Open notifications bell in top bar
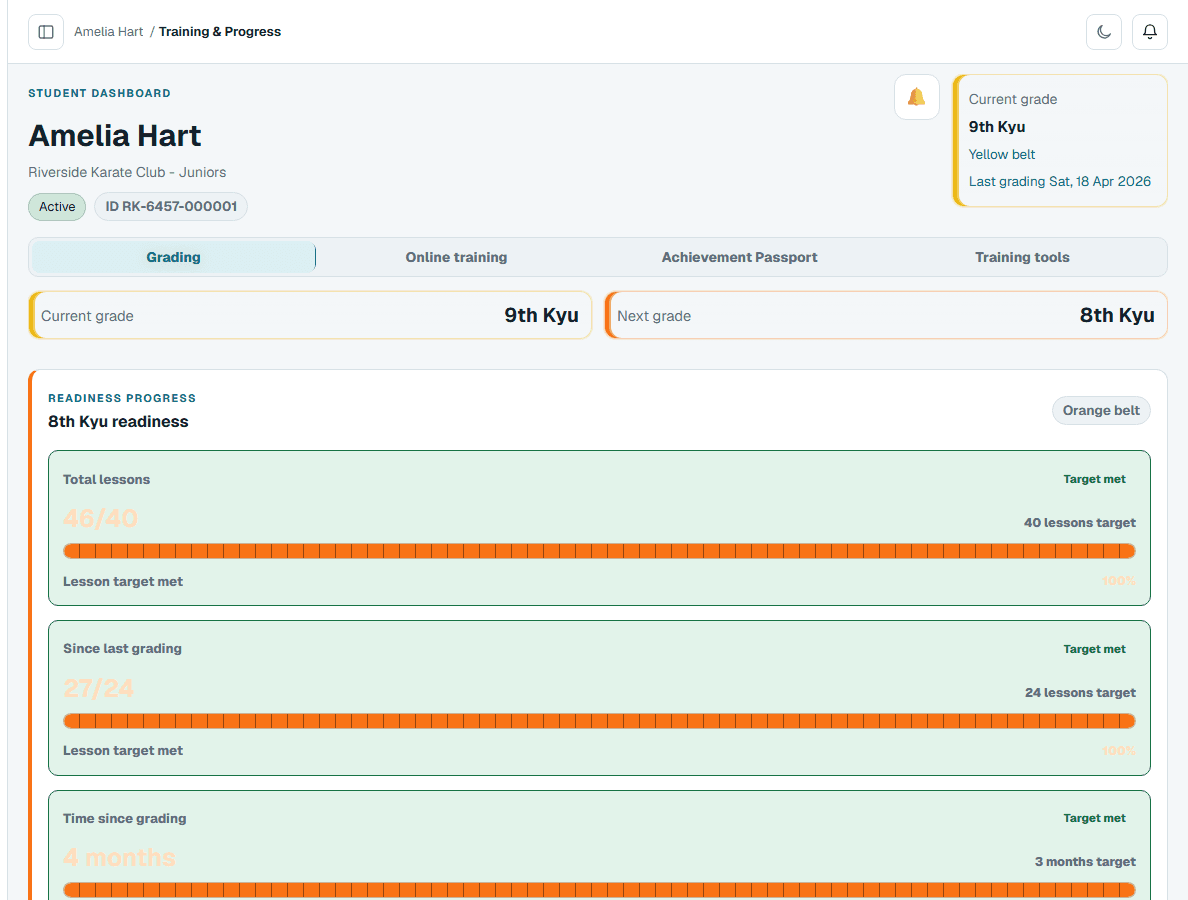Viewport: 1188px width, 900px height. [1150, 32]
